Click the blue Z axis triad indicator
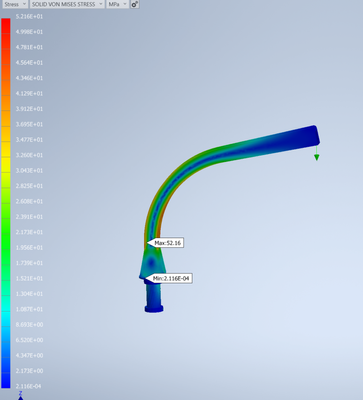This screenshot has height=400, width=363. tap(21, 396)
